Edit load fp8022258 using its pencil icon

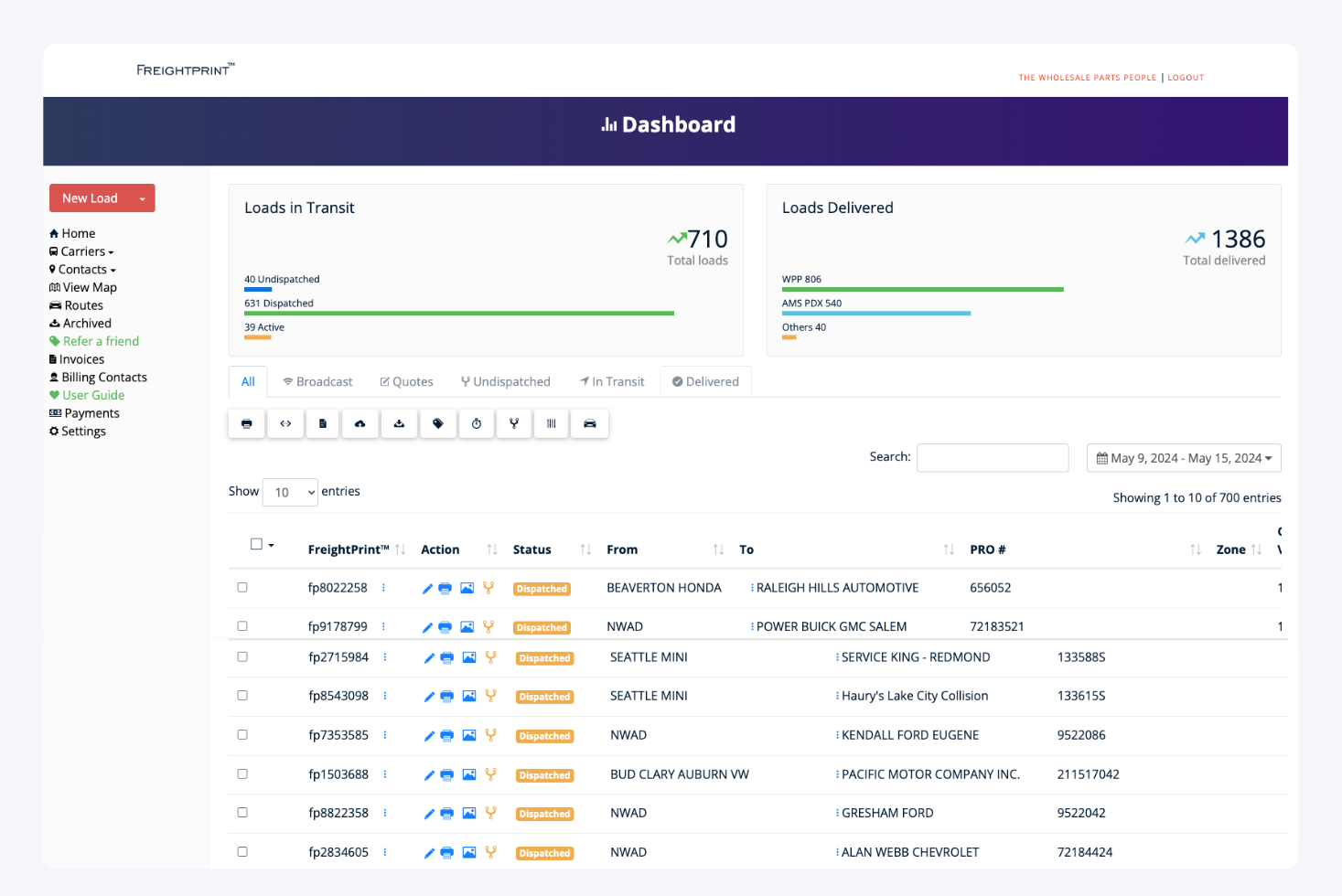(x=427, y=588)
